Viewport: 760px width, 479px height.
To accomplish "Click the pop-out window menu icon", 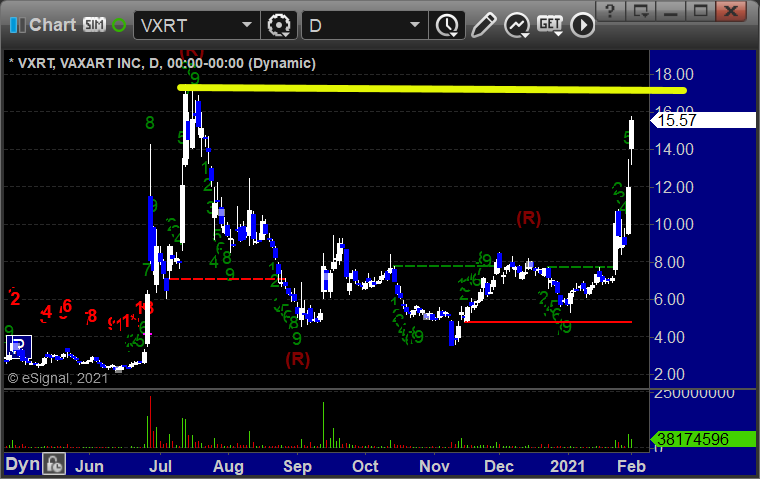I will click(640, 11).
